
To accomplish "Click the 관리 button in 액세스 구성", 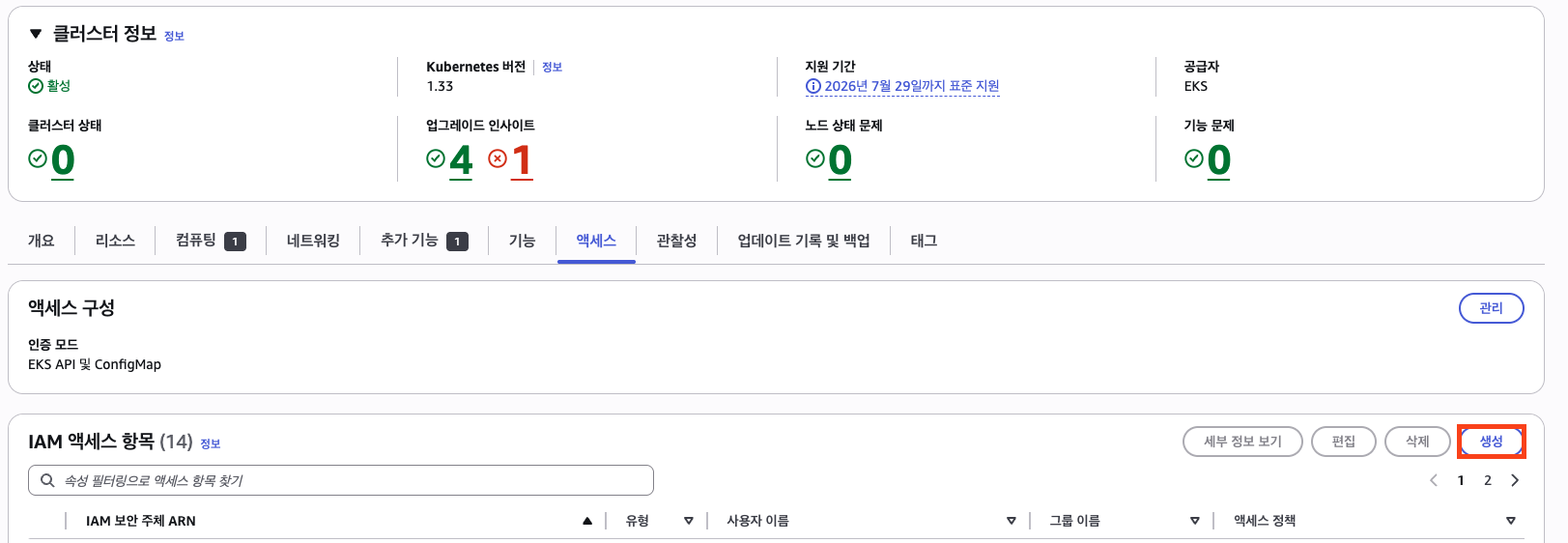I will (1491, 308).
